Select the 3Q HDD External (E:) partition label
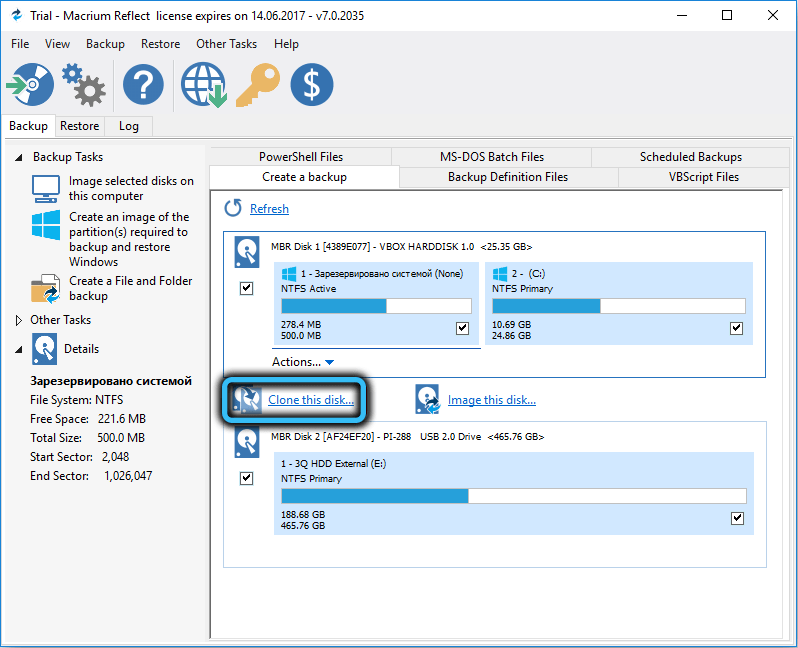Image resolution: width=798 pixels, height=648 pixels. pos(333,464)
